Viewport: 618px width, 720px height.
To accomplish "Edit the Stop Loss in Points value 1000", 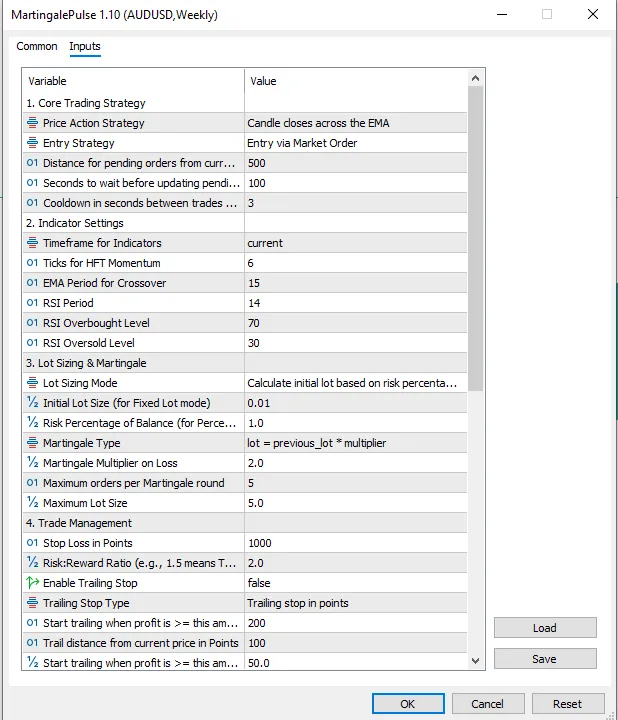I will [356, 543].
